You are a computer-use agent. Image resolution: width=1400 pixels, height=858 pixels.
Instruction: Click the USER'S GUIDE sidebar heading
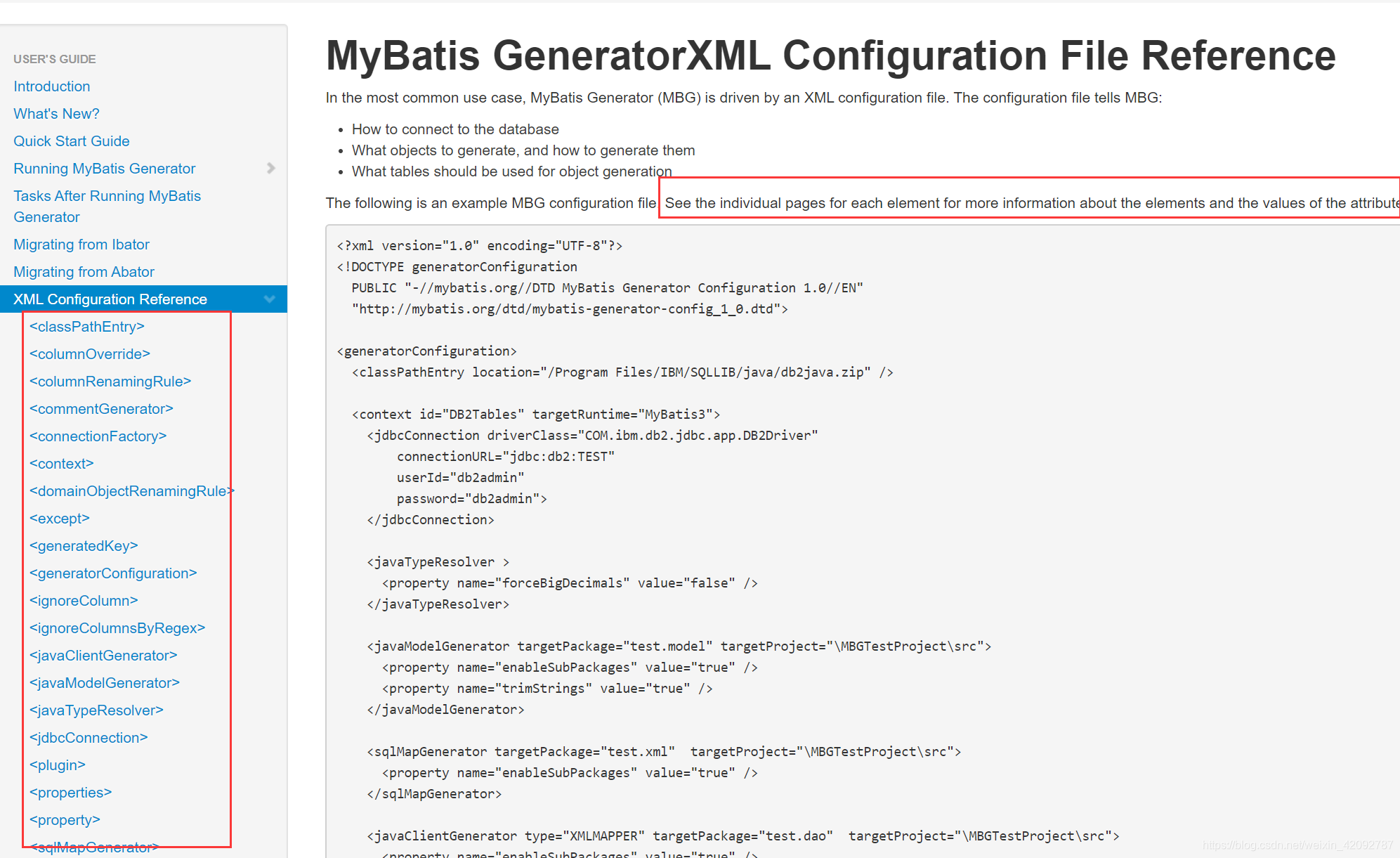[x=55, y=60]
